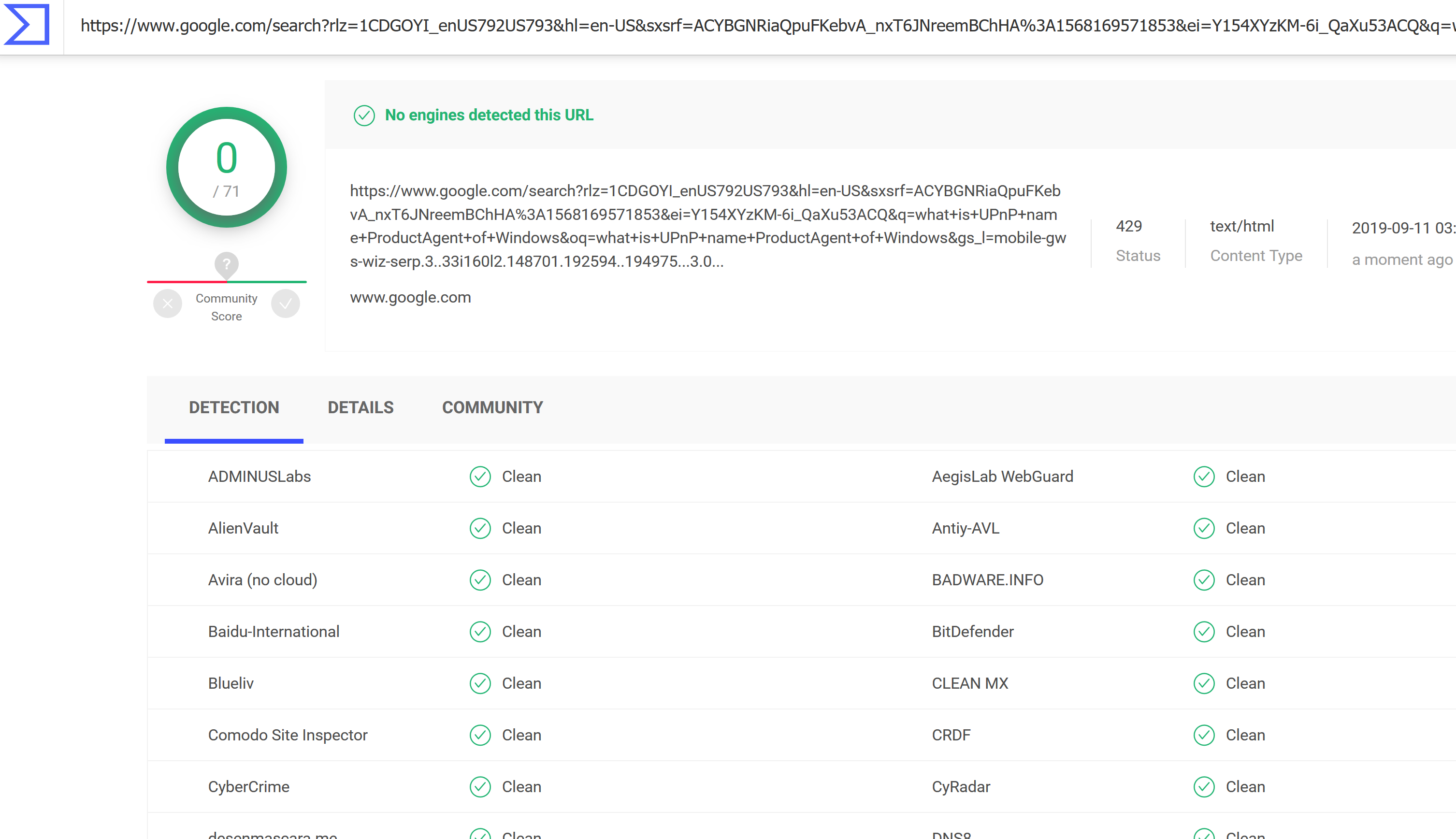Select the CLEAN MX engine name
The width and height of the screenshot is (1456, 839).
[970, 683]
